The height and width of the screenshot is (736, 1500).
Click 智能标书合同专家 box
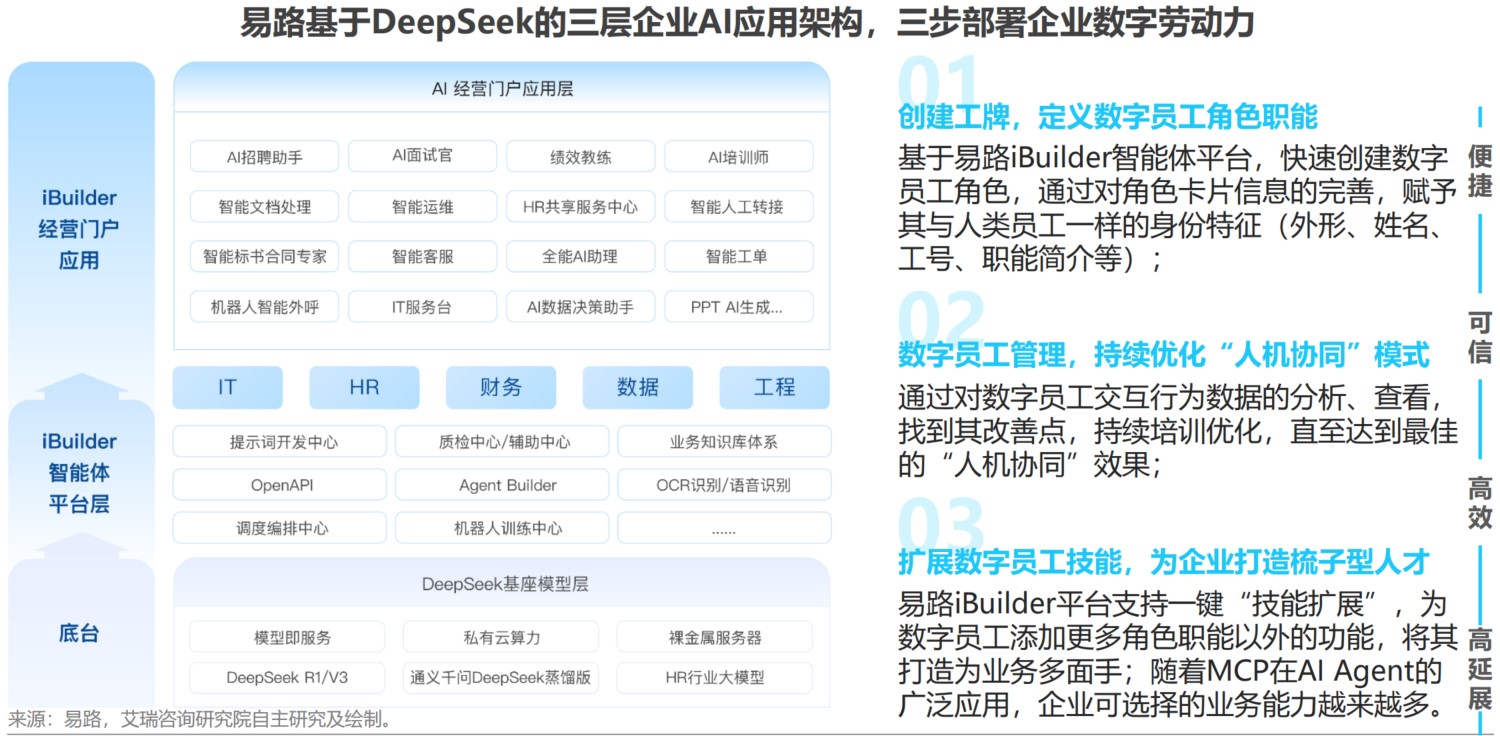264,256
